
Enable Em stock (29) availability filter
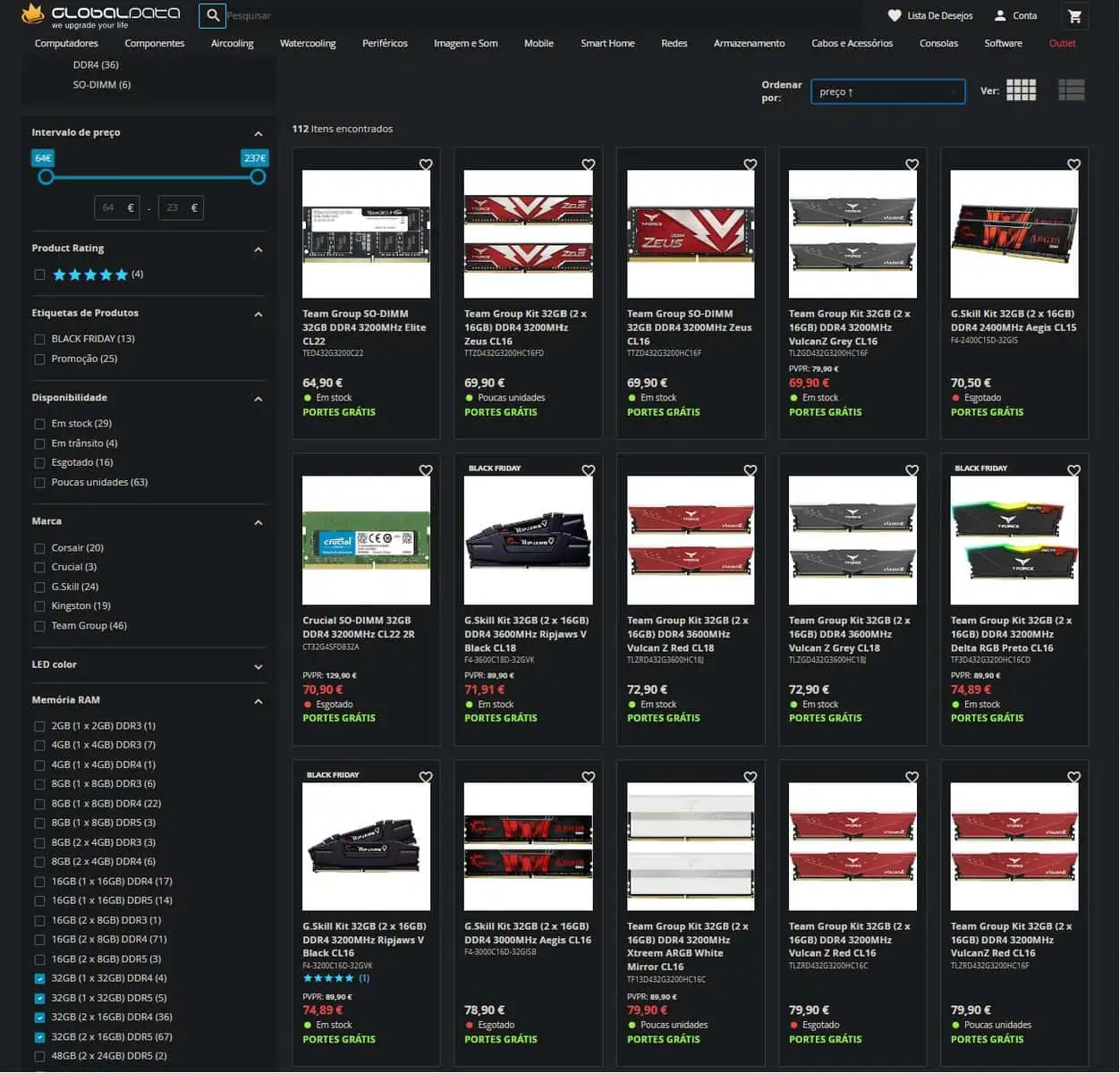(39, 424)
